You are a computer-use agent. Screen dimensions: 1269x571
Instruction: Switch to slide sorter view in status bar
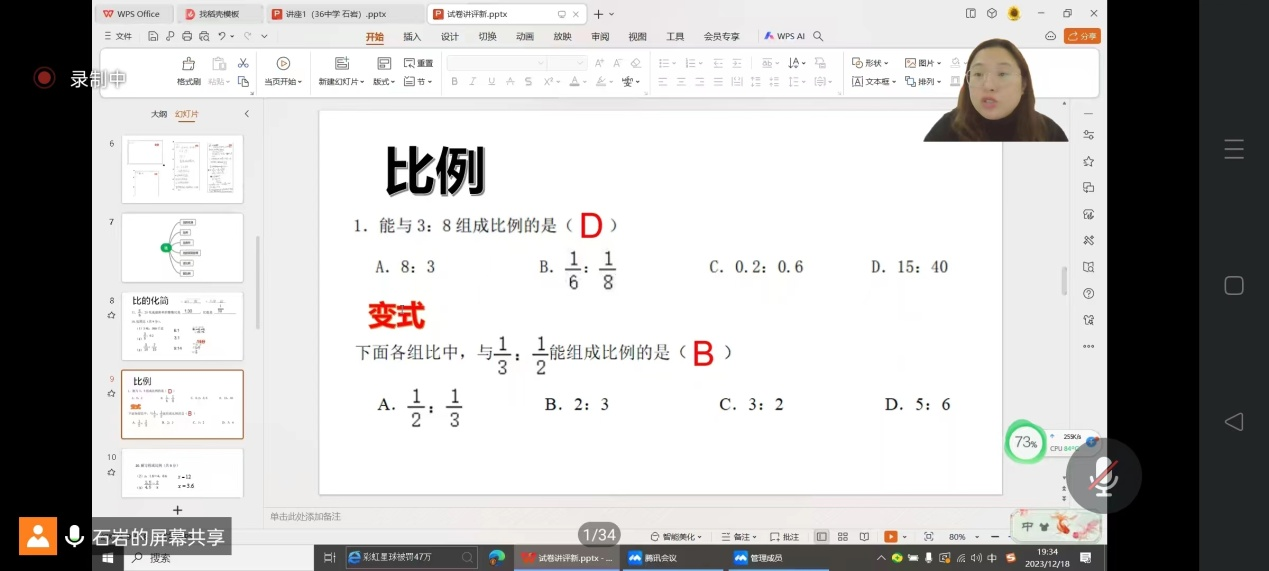tap(843, 537)
